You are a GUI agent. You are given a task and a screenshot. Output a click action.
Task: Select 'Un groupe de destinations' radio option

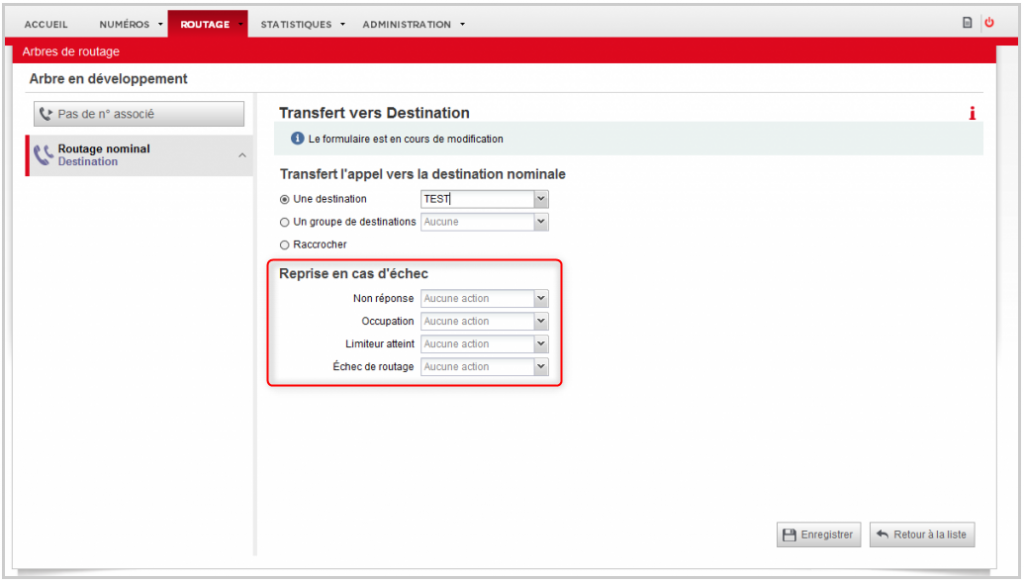pos(285,222)
